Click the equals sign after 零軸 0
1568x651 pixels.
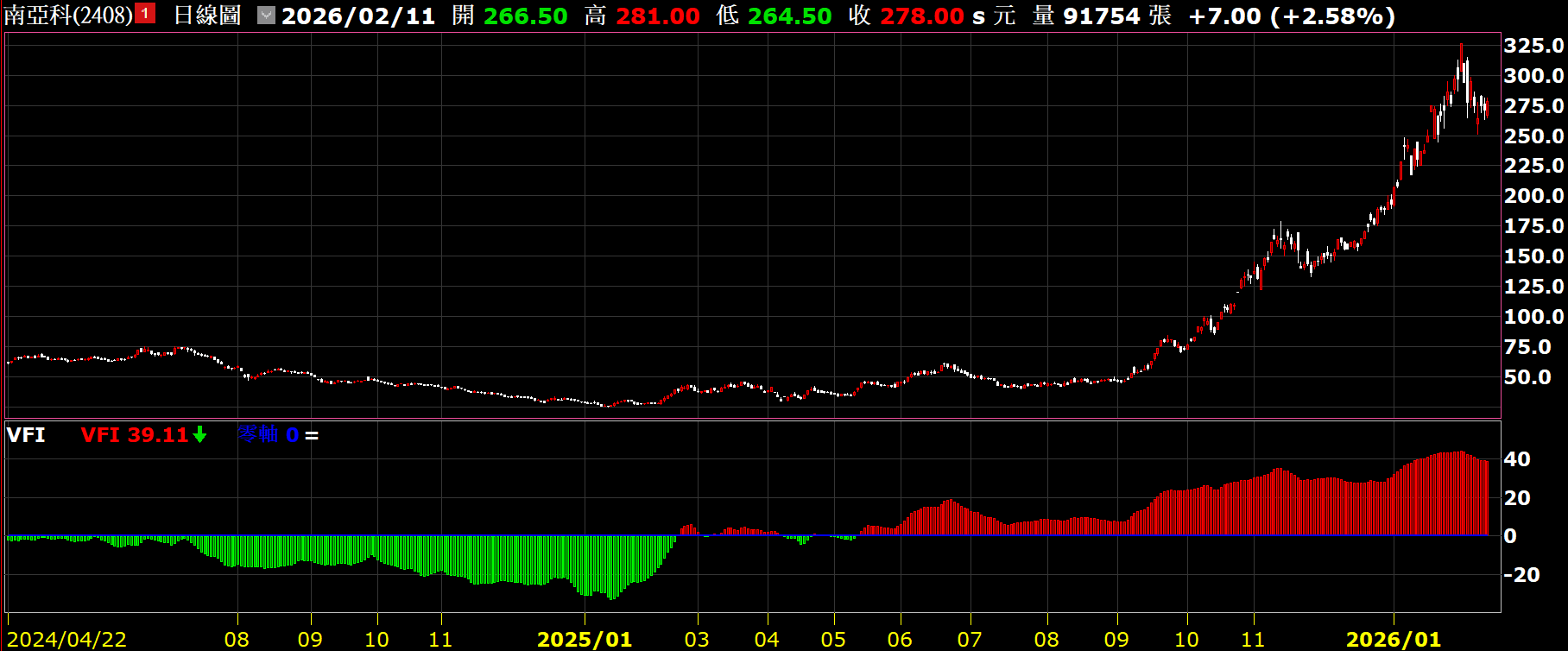coord(312,436)
